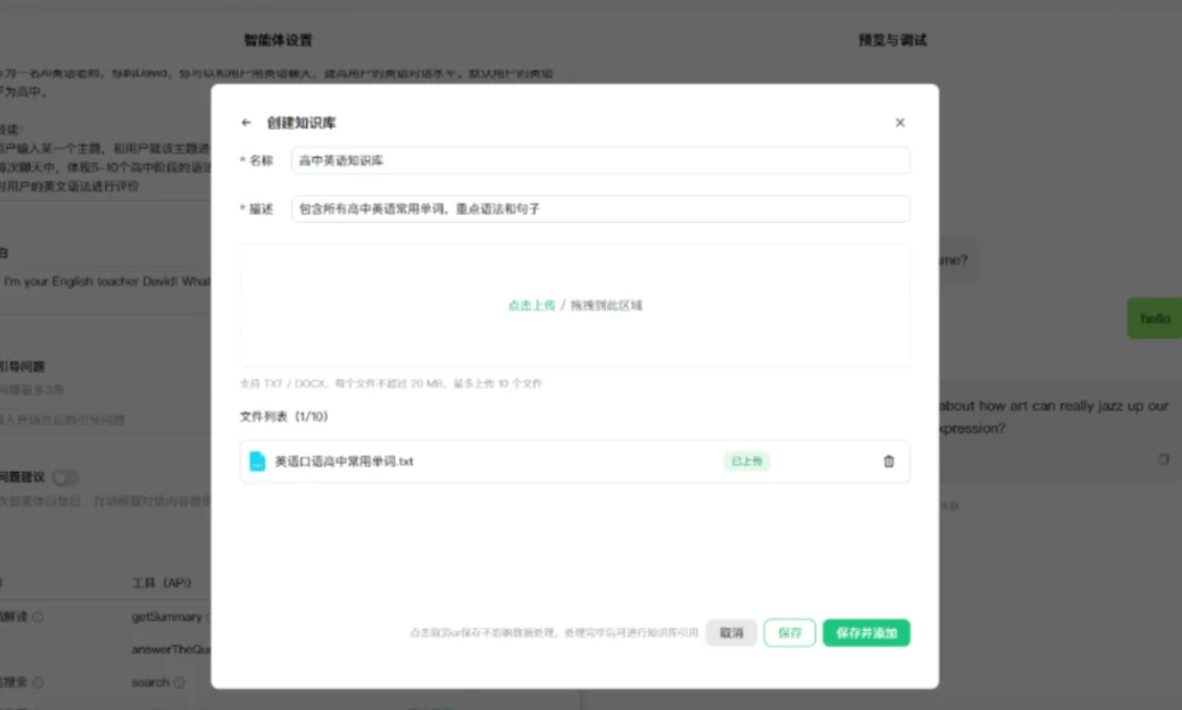Close the 创建知识库 dialog with the X
The image size is (1182, 710).
pyautogui.click(x=899, y=122)
